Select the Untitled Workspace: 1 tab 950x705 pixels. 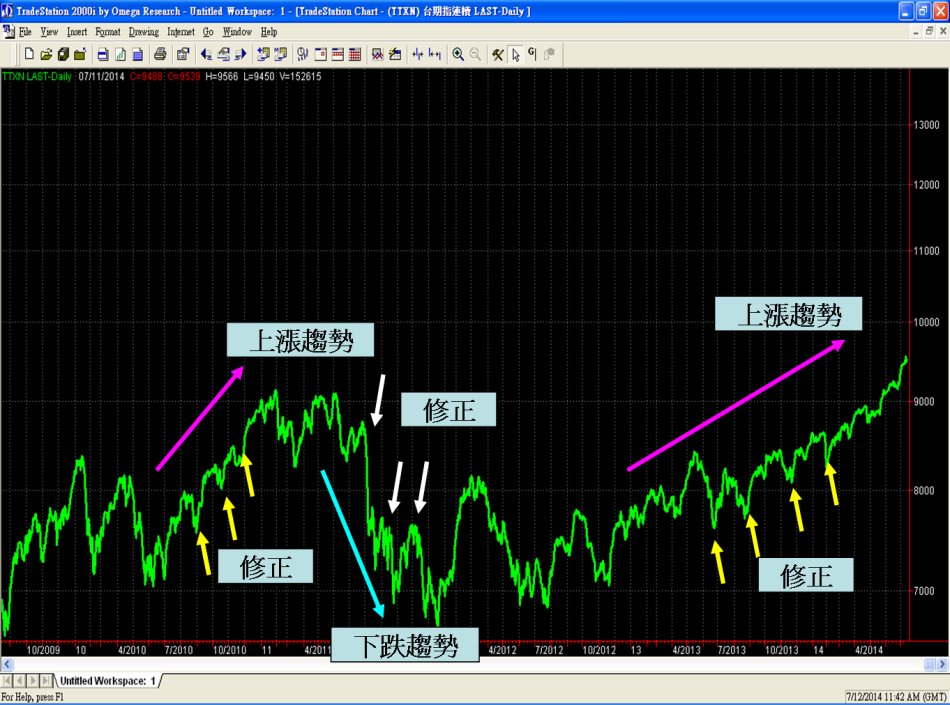tap(107, 681)
